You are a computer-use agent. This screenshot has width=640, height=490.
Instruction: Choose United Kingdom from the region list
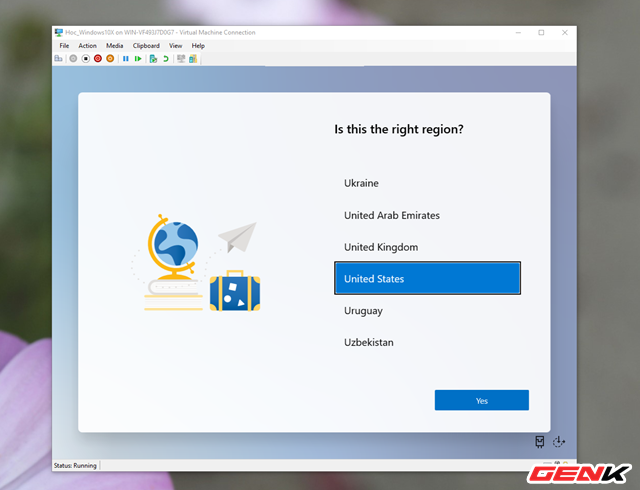click(x=427, y=247)
